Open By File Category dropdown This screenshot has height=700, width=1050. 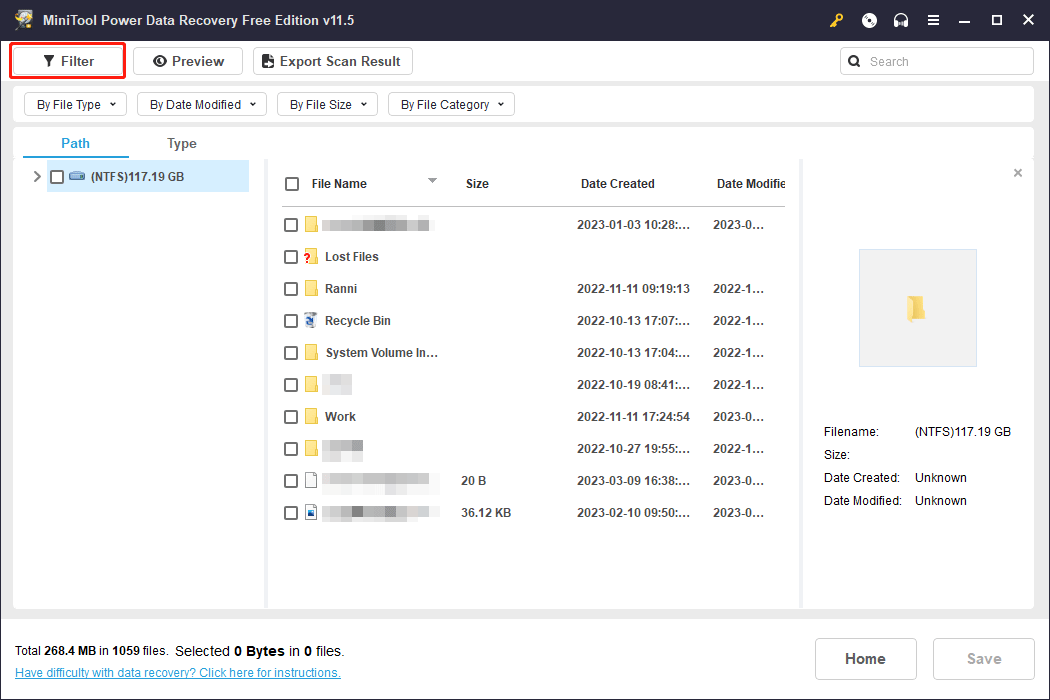click(451, 104)
